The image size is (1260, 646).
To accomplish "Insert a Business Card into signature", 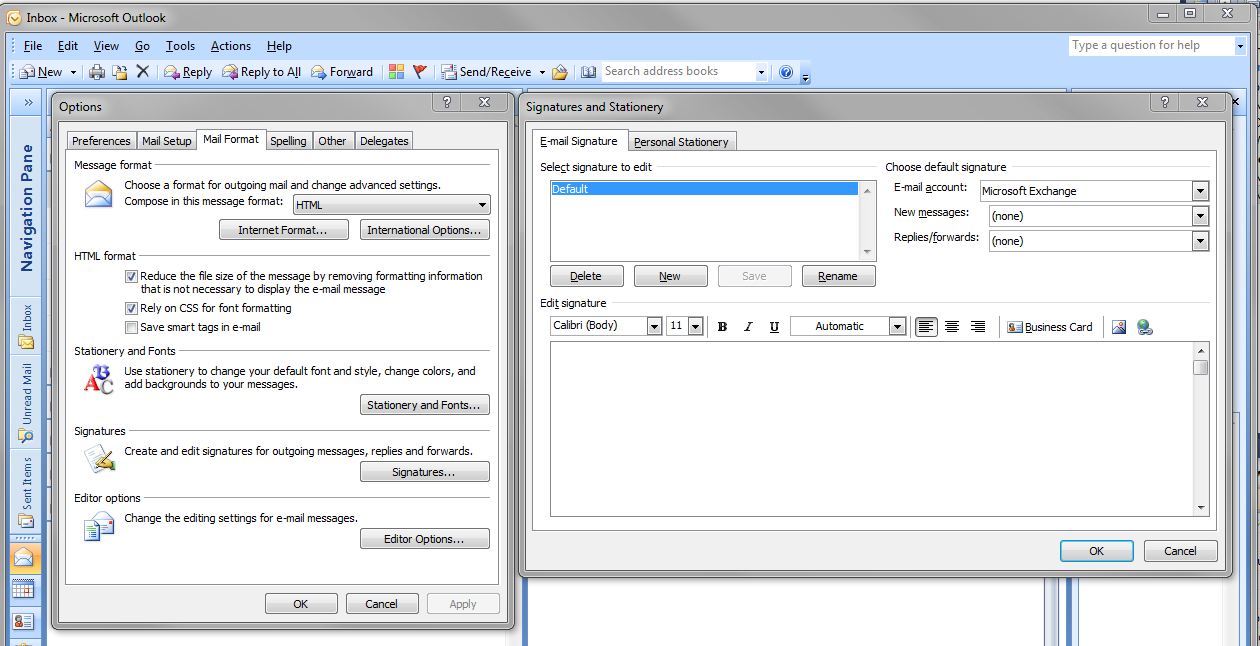I will coord(1050,327).
